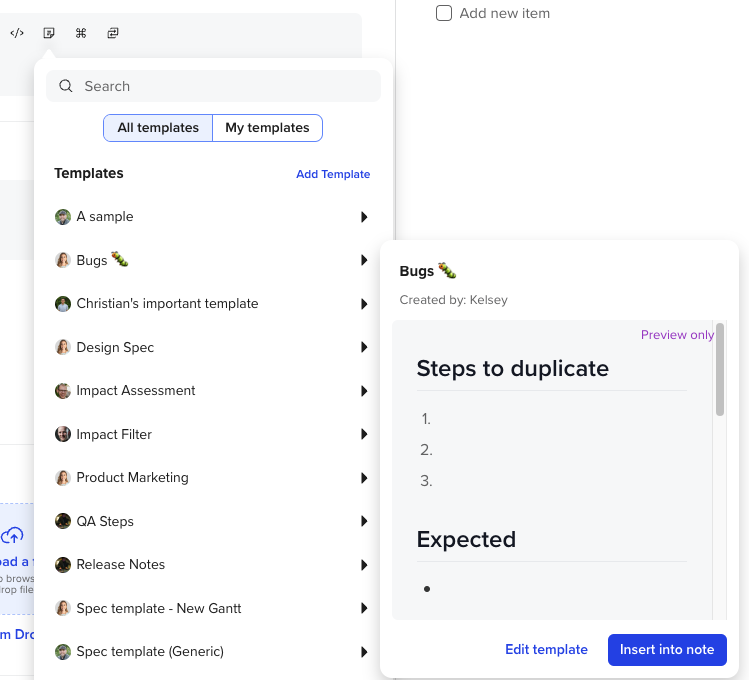Switch to My templates toggle
This screenshot has width=749, height=680.
click(x=267, y=128)
